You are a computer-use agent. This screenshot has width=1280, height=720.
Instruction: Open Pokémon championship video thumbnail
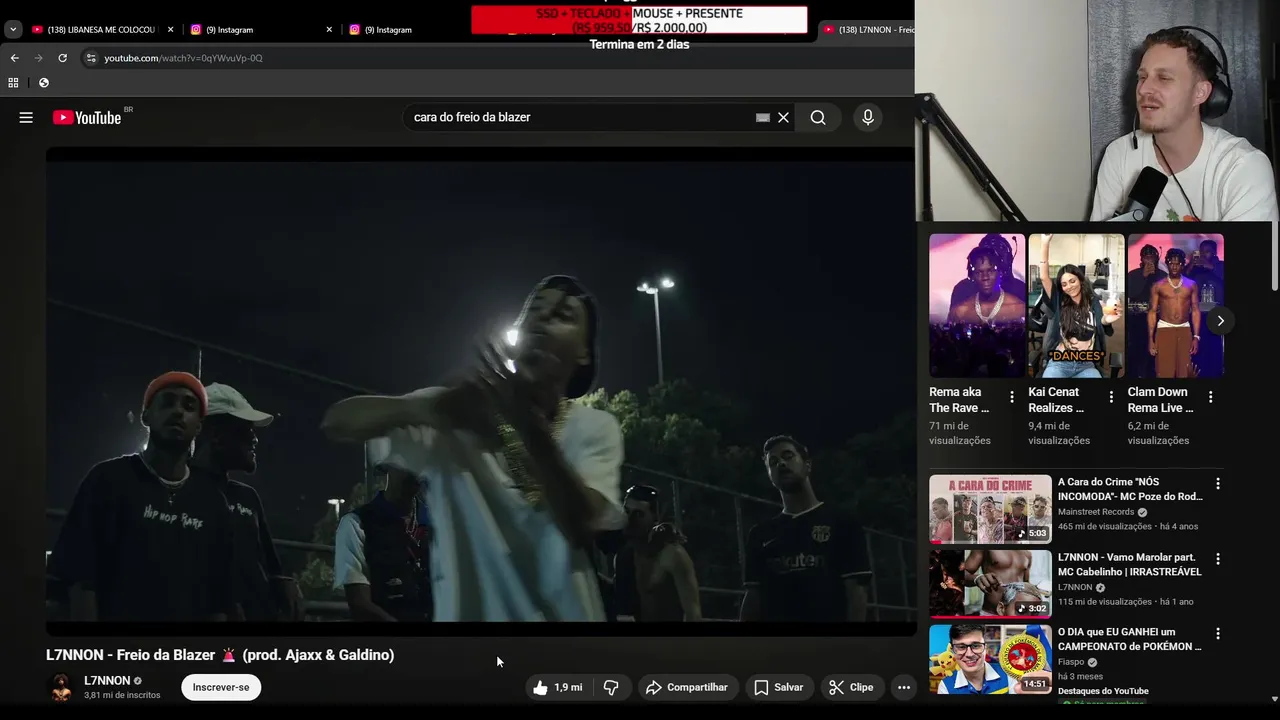[x=990, y=659]
